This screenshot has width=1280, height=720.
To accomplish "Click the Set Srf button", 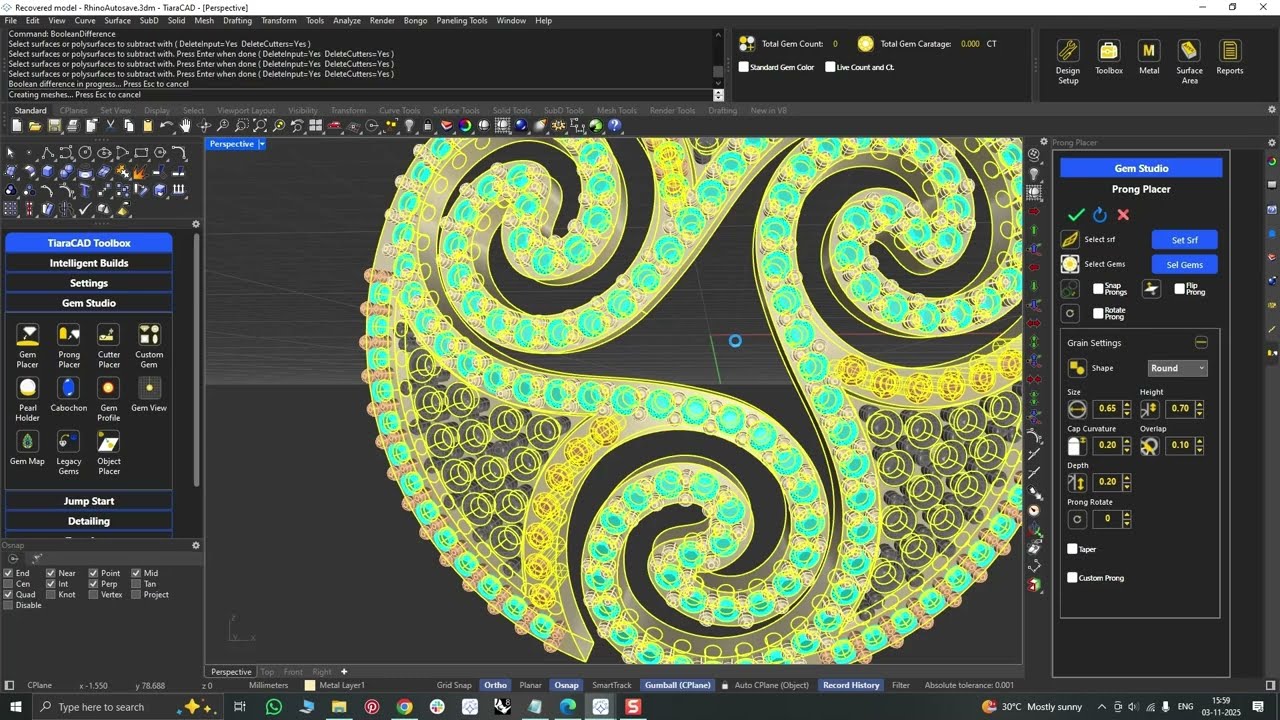I will click(x=1185, y=240).
